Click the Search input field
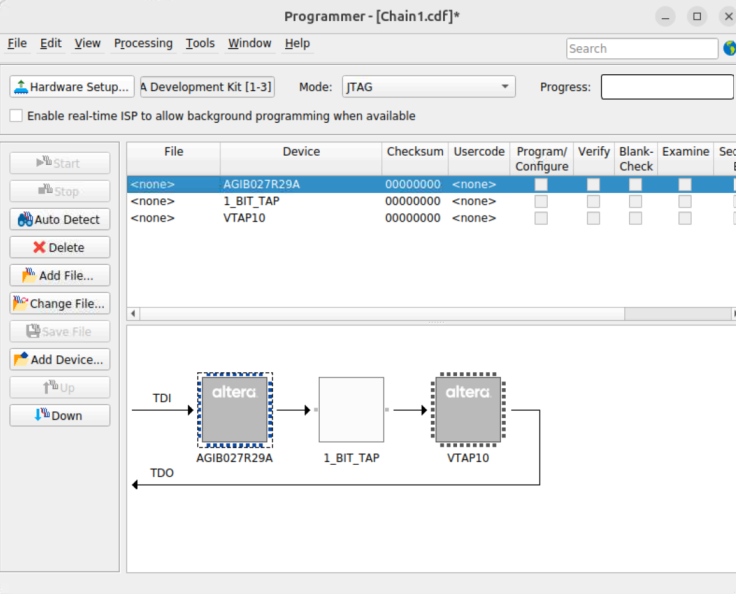736x594 pixels. 642,48
